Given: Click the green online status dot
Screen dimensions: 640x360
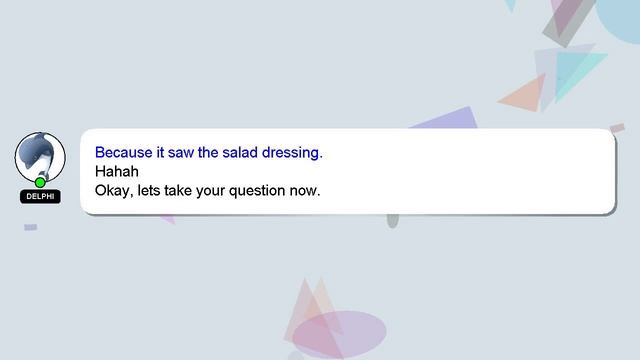Looking at the screenshot, I should coord(40,182).
